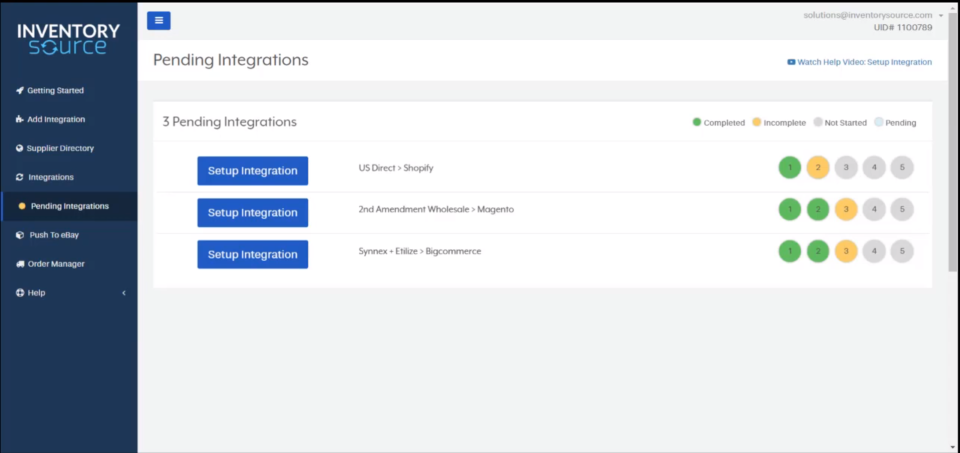Go to Add Integration page

[x=56, y=119]
